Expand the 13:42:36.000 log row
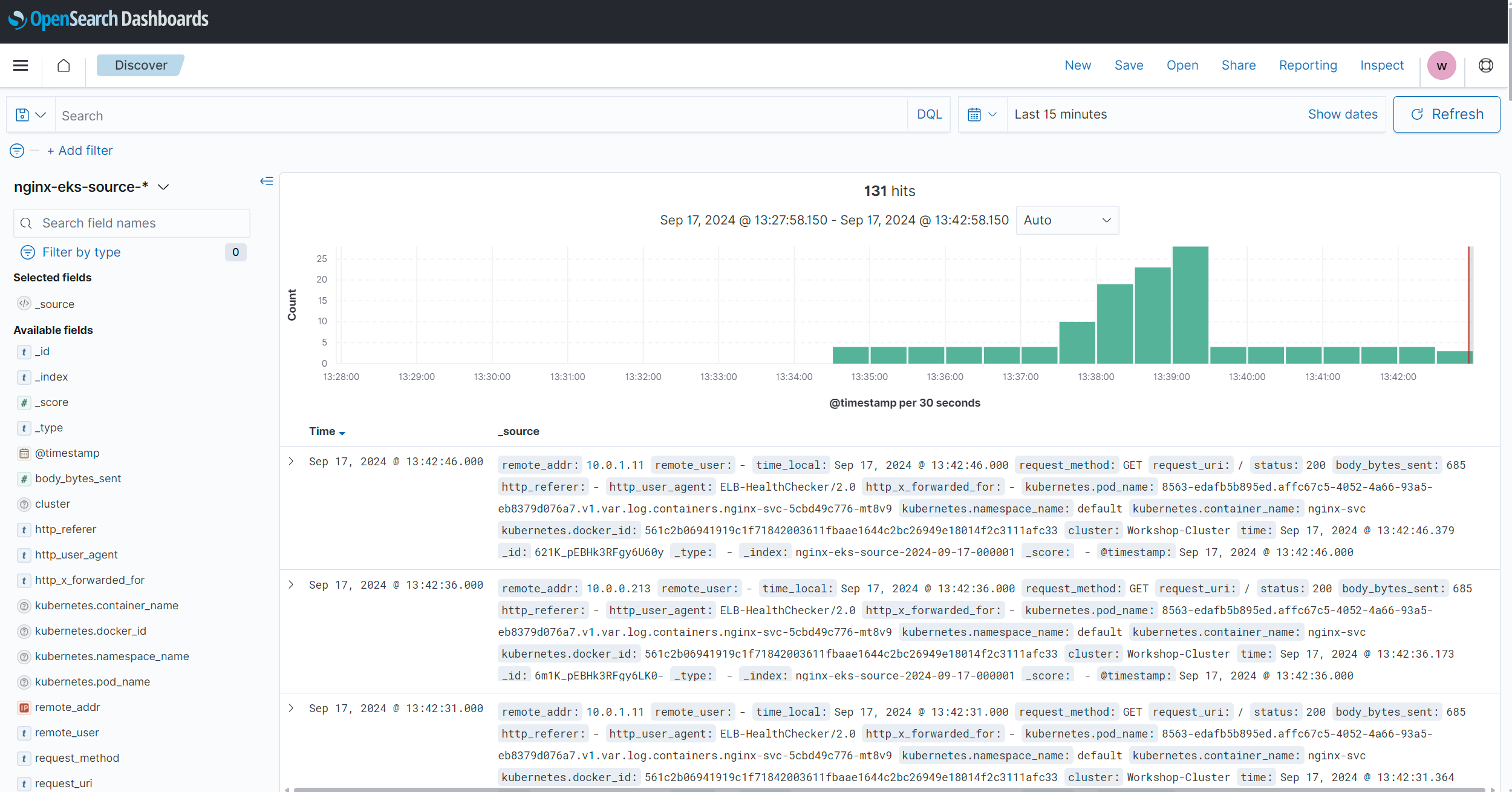Screen dimensions: 1512x792 coord(291,584)
